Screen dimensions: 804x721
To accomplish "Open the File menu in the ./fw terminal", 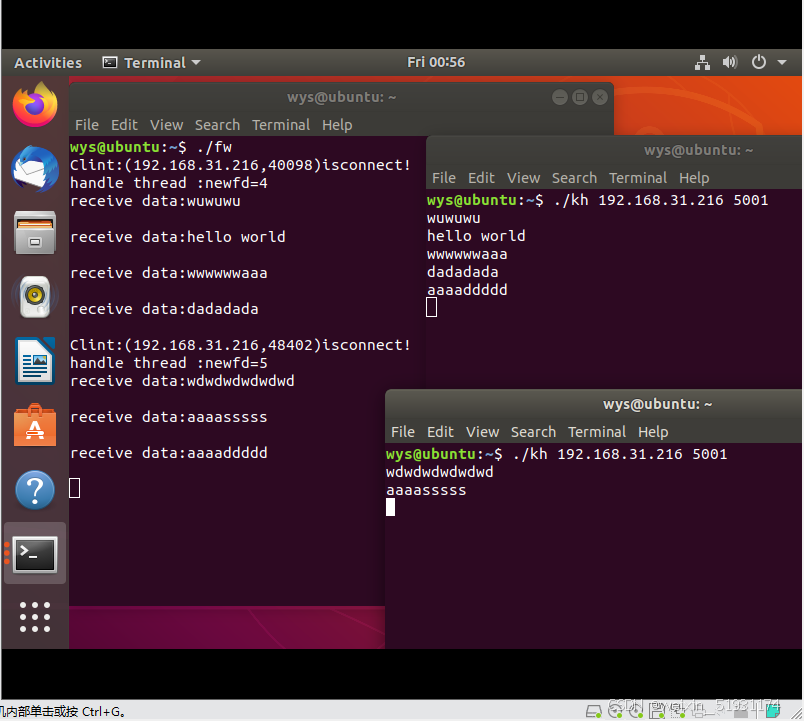I will tap(86, 124).
